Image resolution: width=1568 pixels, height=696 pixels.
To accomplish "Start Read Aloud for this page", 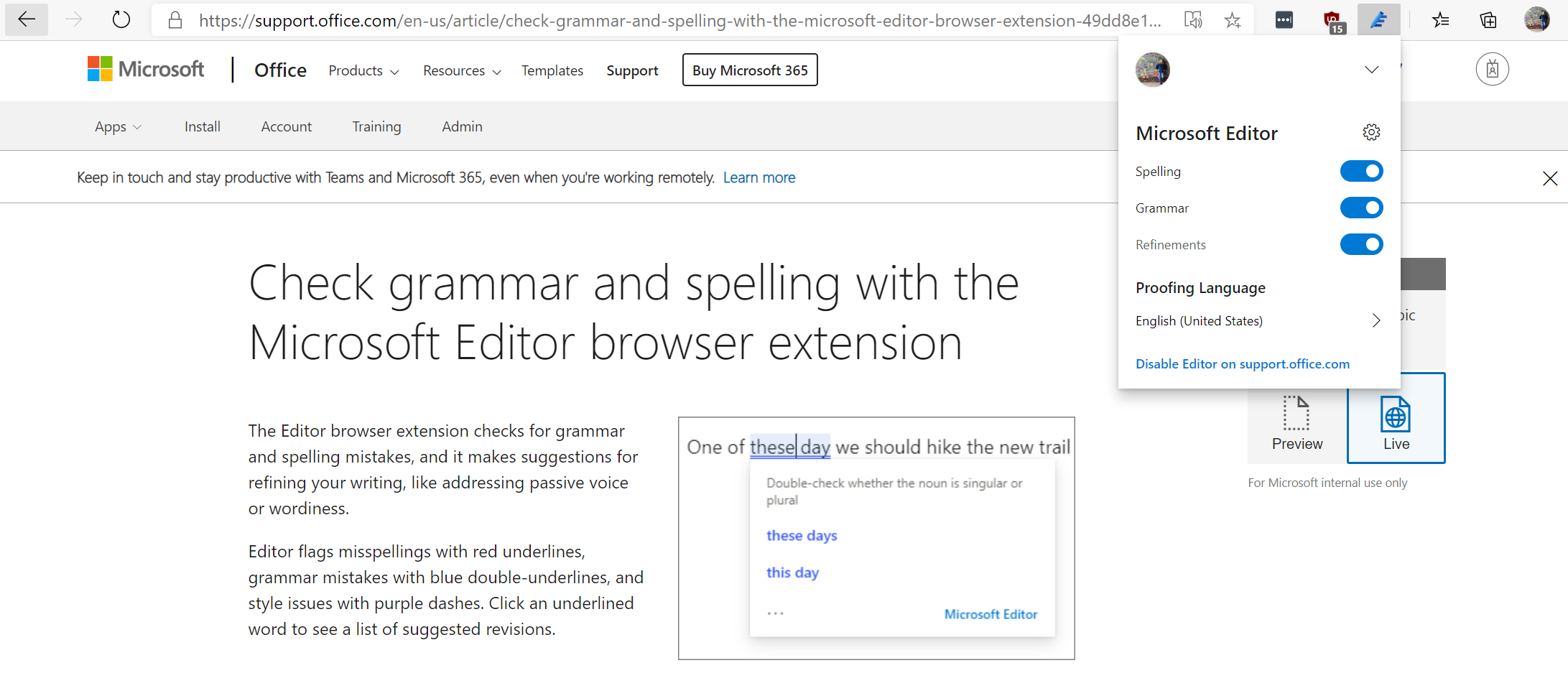I will (1193, 19).
